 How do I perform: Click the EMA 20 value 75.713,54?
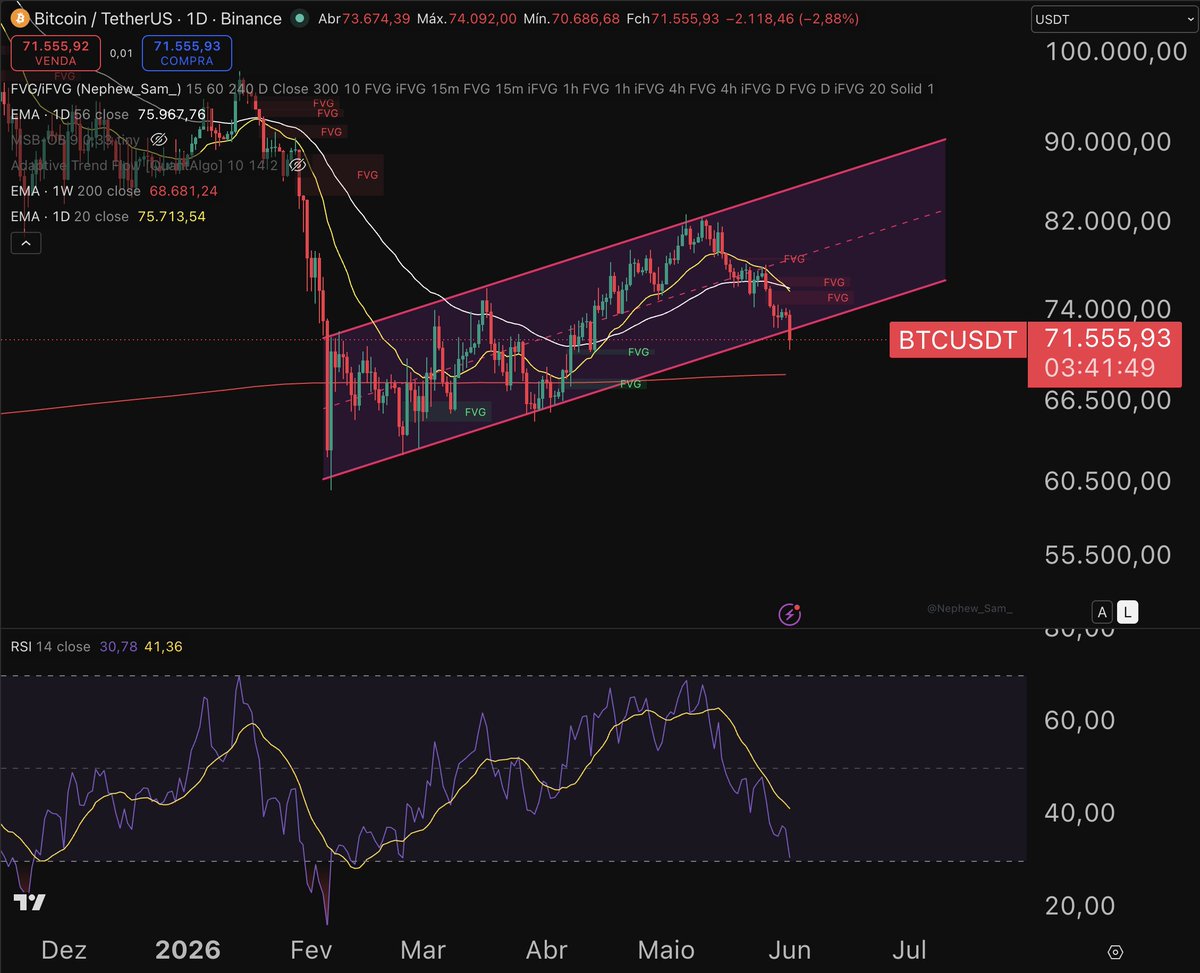click(x=172, y=216)
